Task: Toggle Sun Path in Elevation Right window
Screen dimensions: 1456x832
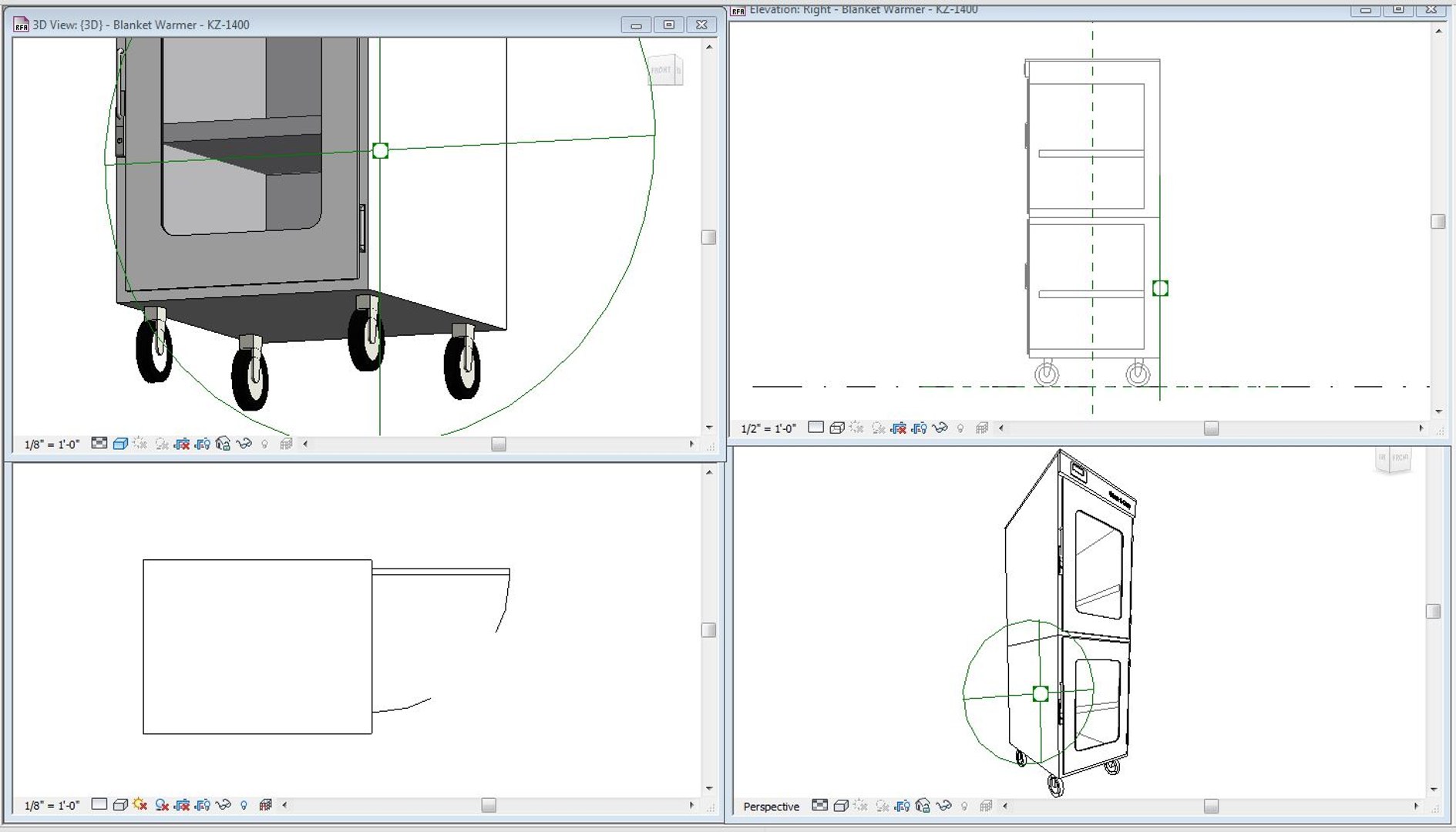Action: click(x=856, y=428)
